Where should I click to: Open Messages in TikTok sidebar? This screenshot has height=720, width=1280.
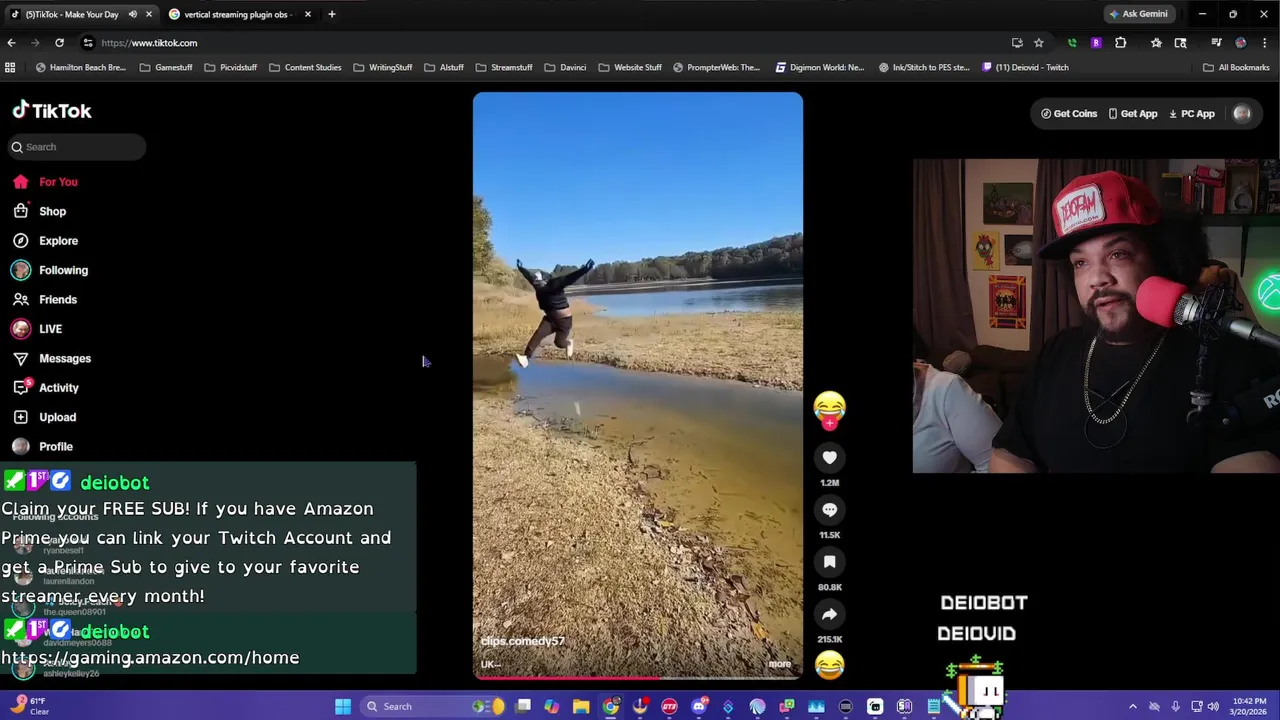pyautogui.click(x=52, y=358)
